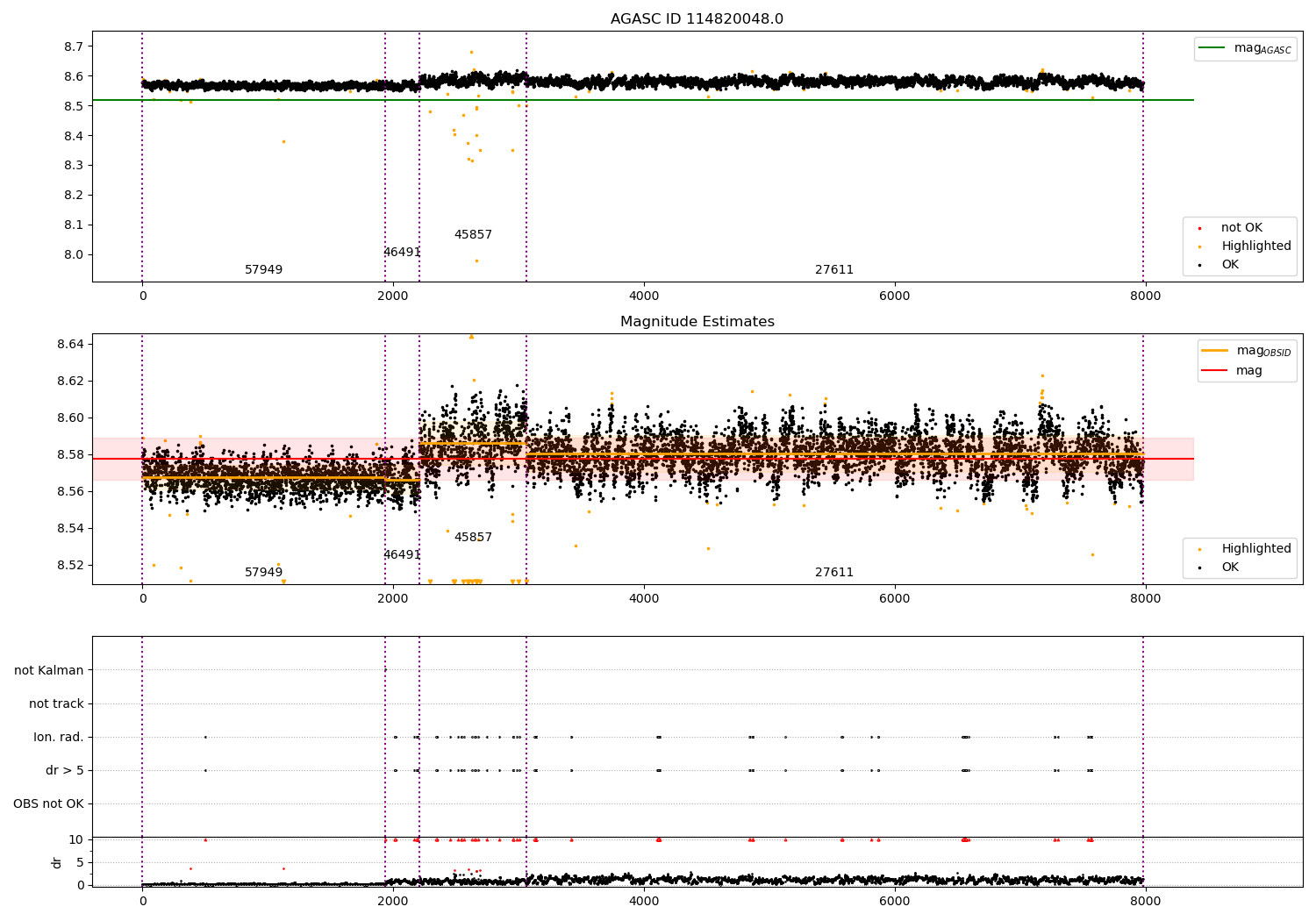Click the '6000' x-axis tick of the middle plot

click(x=894, y=599)
